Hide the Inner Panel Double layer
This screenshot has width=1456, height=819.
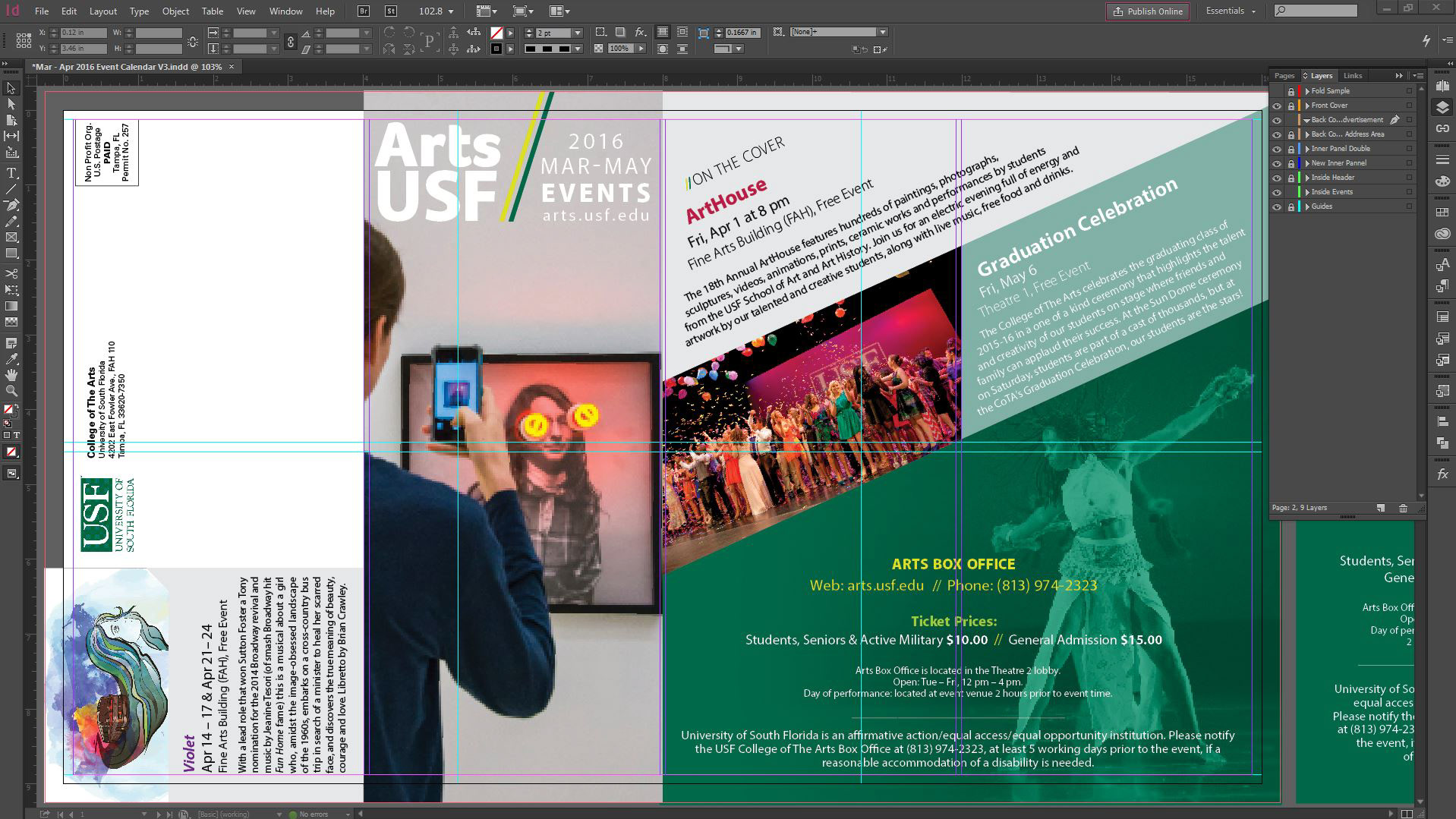(1277, 149)
